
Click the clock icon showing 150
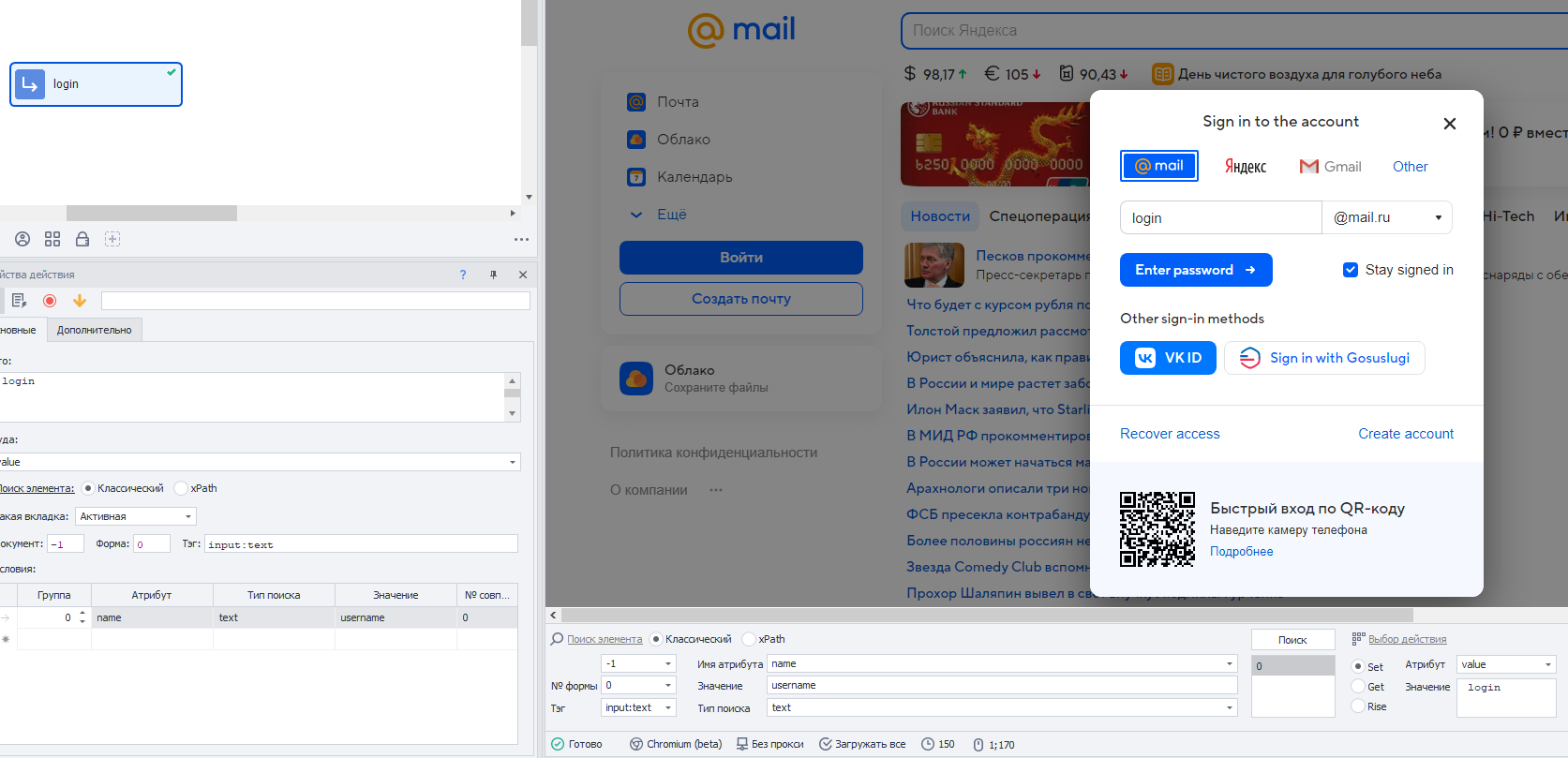click(928, 744)
